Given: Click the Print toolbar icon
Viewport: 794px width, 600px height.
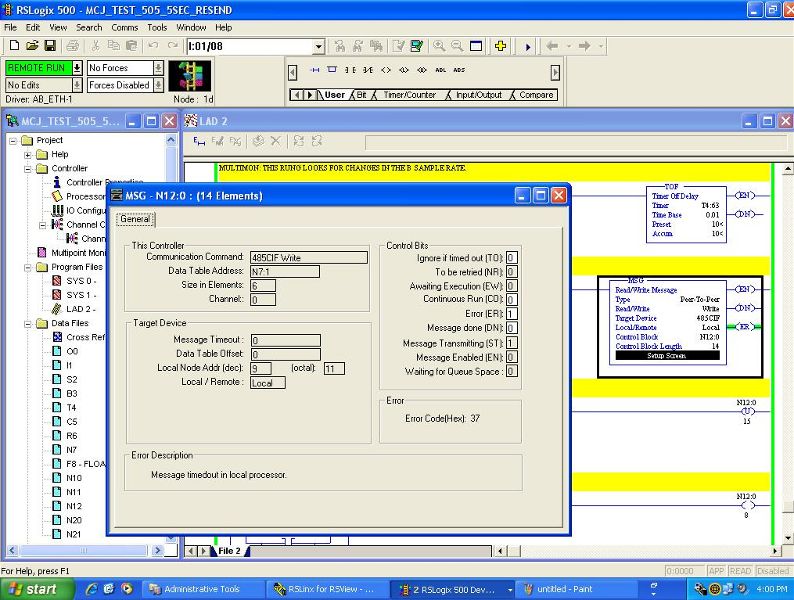Looking at the screenshot, I should [x=72, y=46].
